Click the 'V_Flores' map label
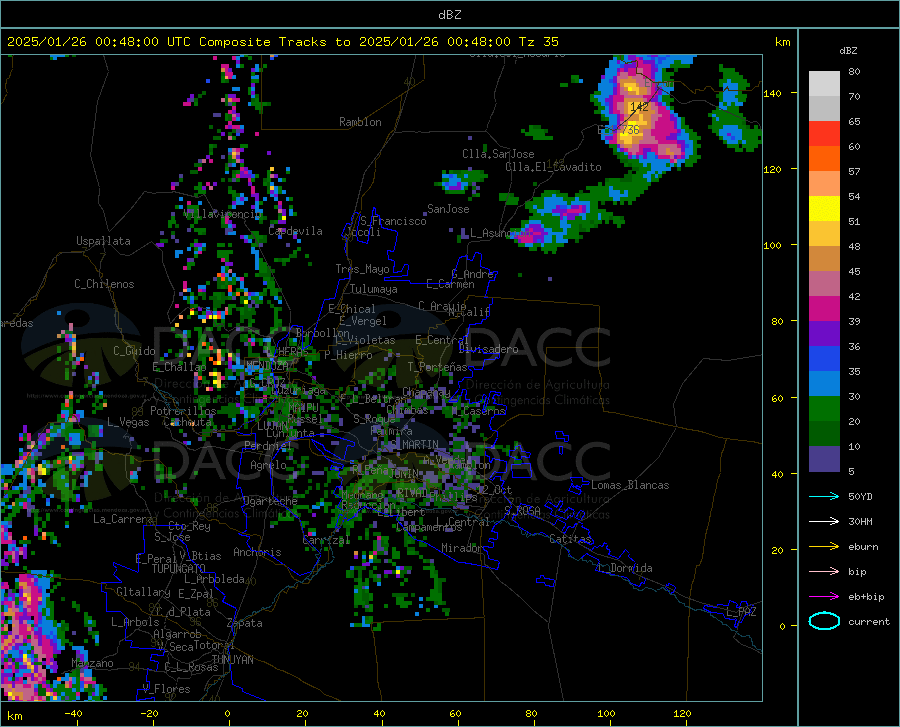900x727 pixels. point(166,689)
